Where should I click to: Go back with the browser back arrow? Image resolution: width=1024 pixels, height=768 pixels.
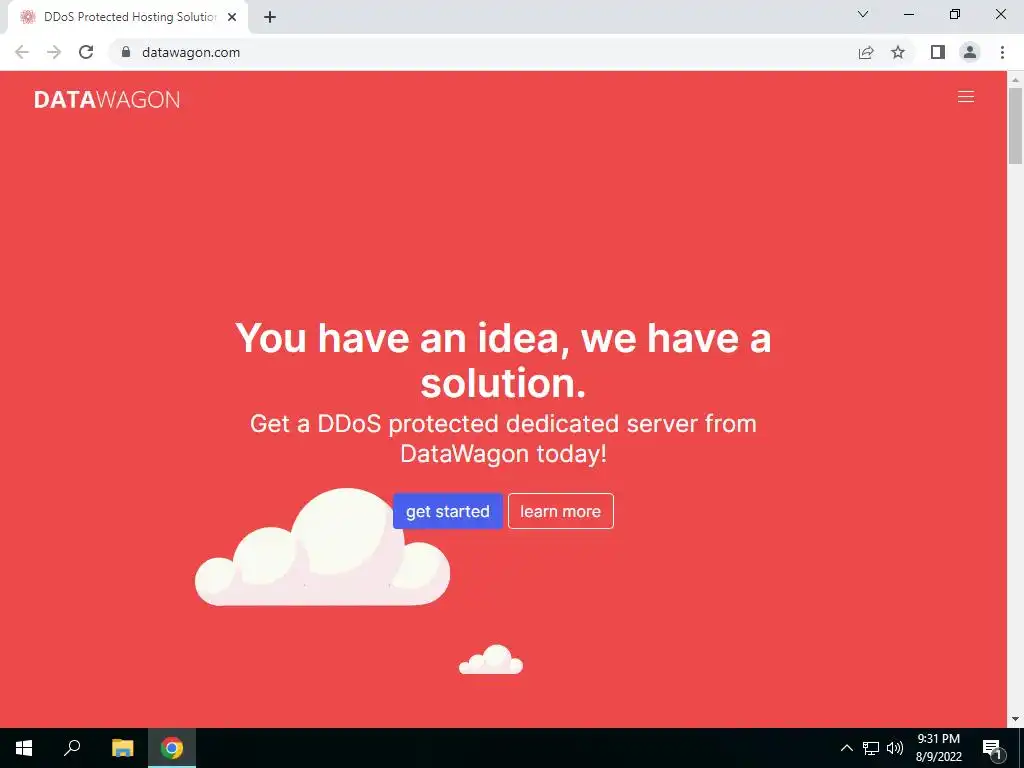point(22,52)
